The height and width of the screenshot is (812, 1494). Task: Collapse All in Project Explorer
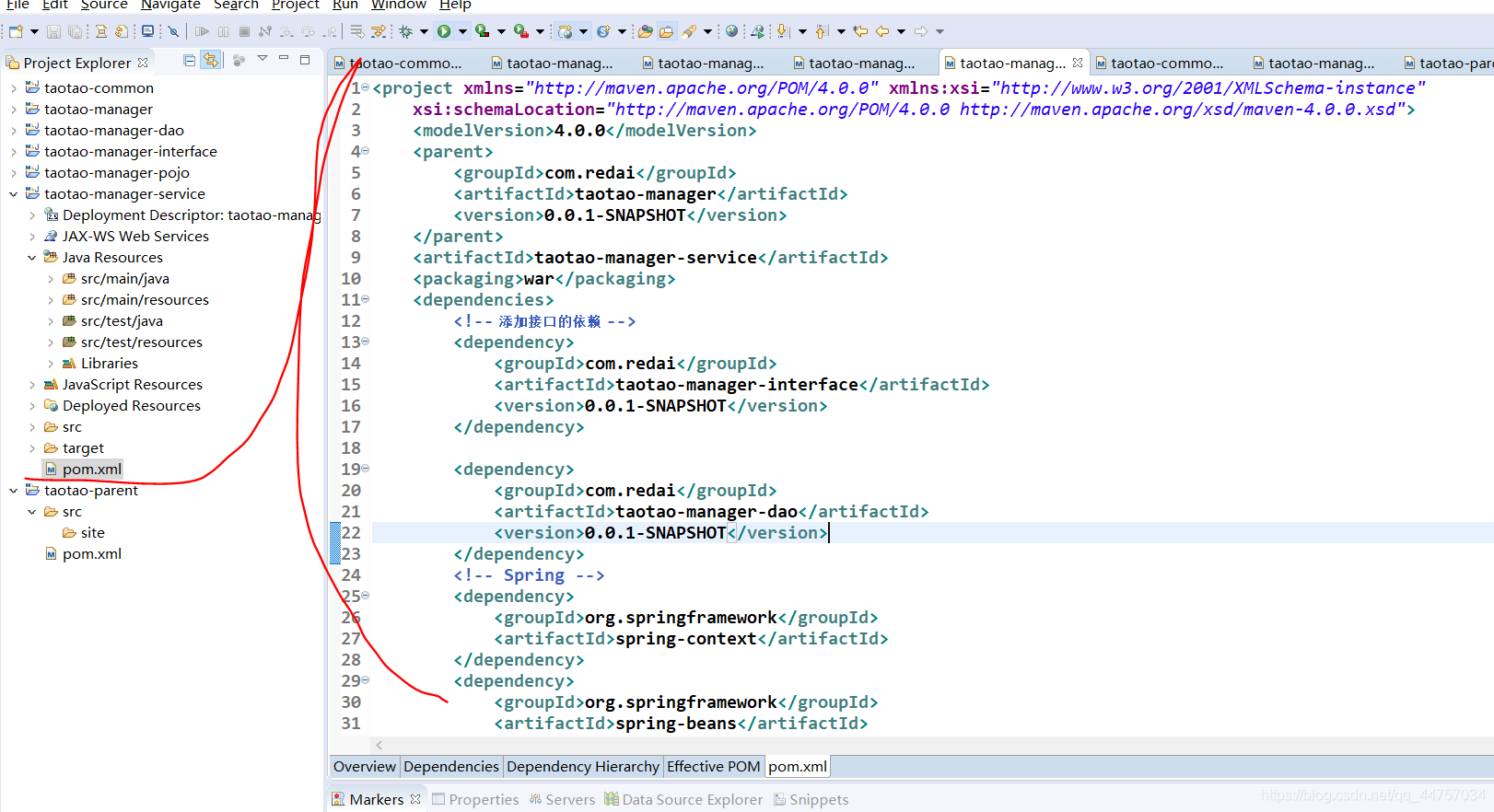pyautogui.click(x=189, y=61)
